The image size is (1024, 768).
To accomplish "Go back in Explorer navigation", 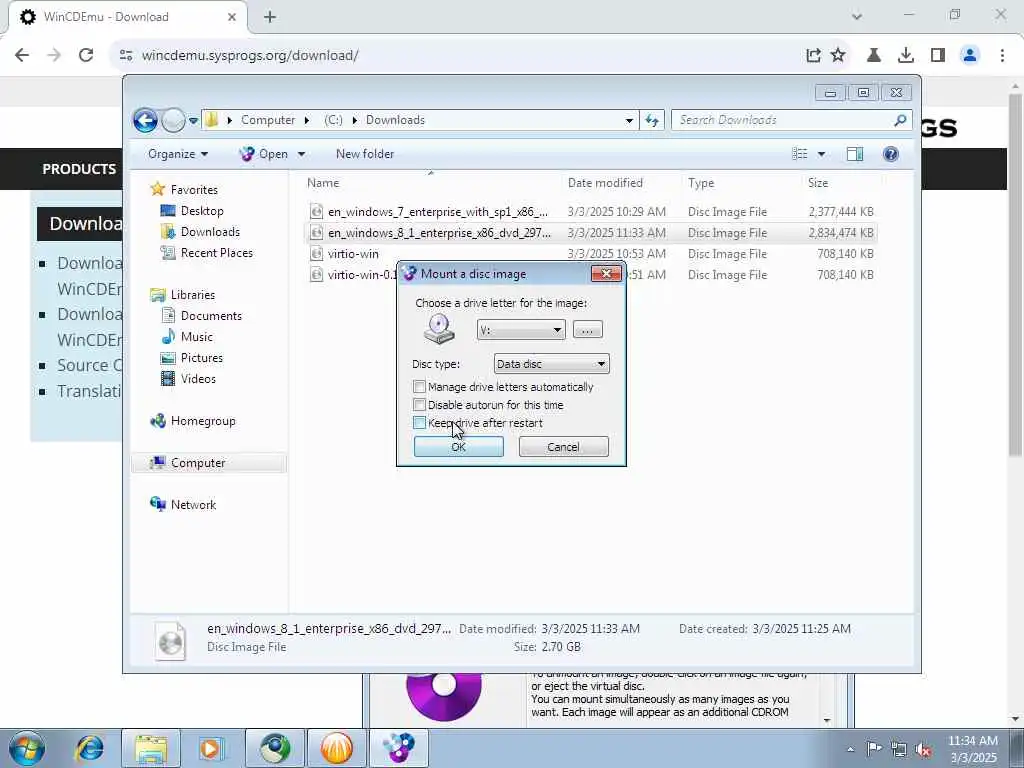I will click(146, 120).
